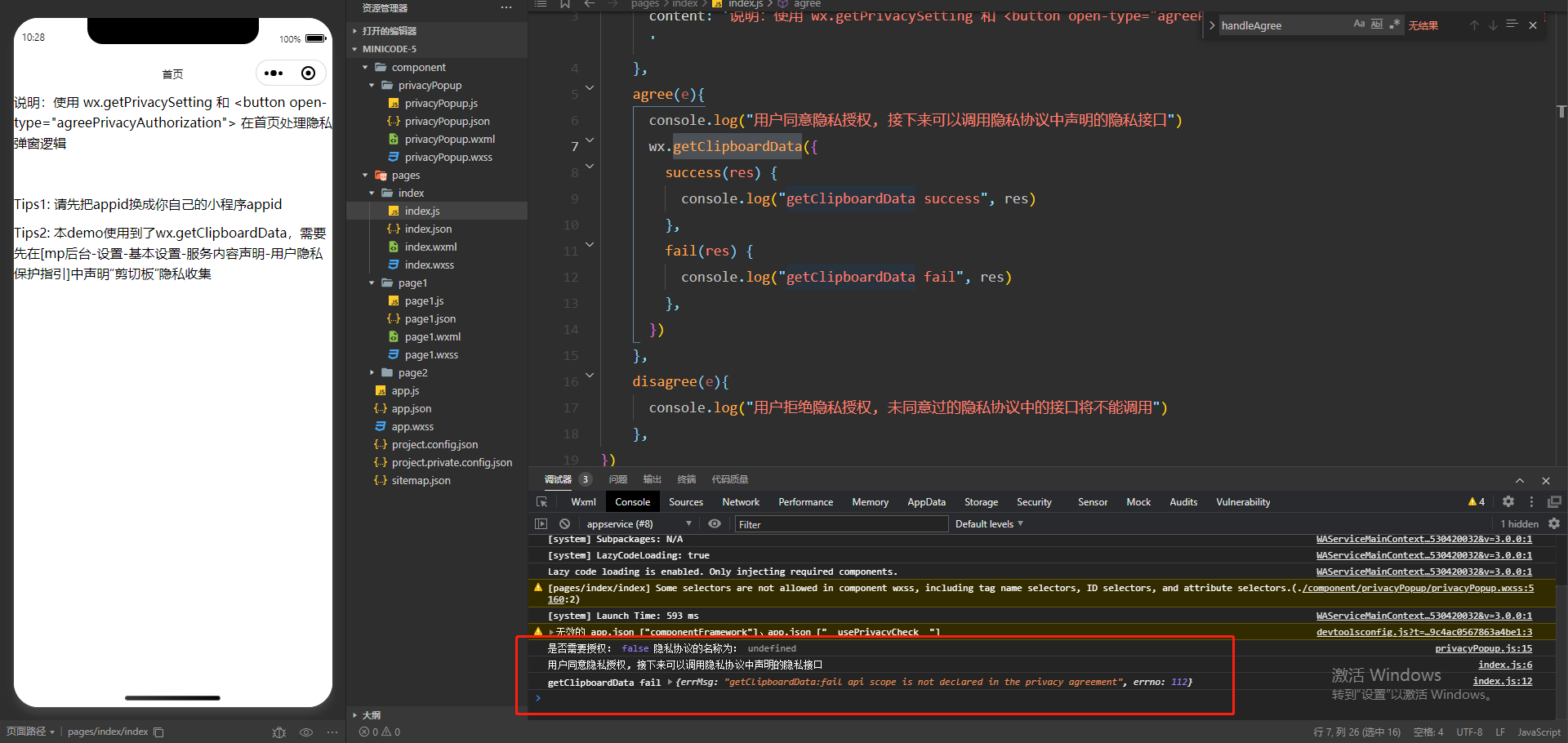Open page1.js in the file tree
Viewport: 1568px width, 743px height.
coord(424,300)
